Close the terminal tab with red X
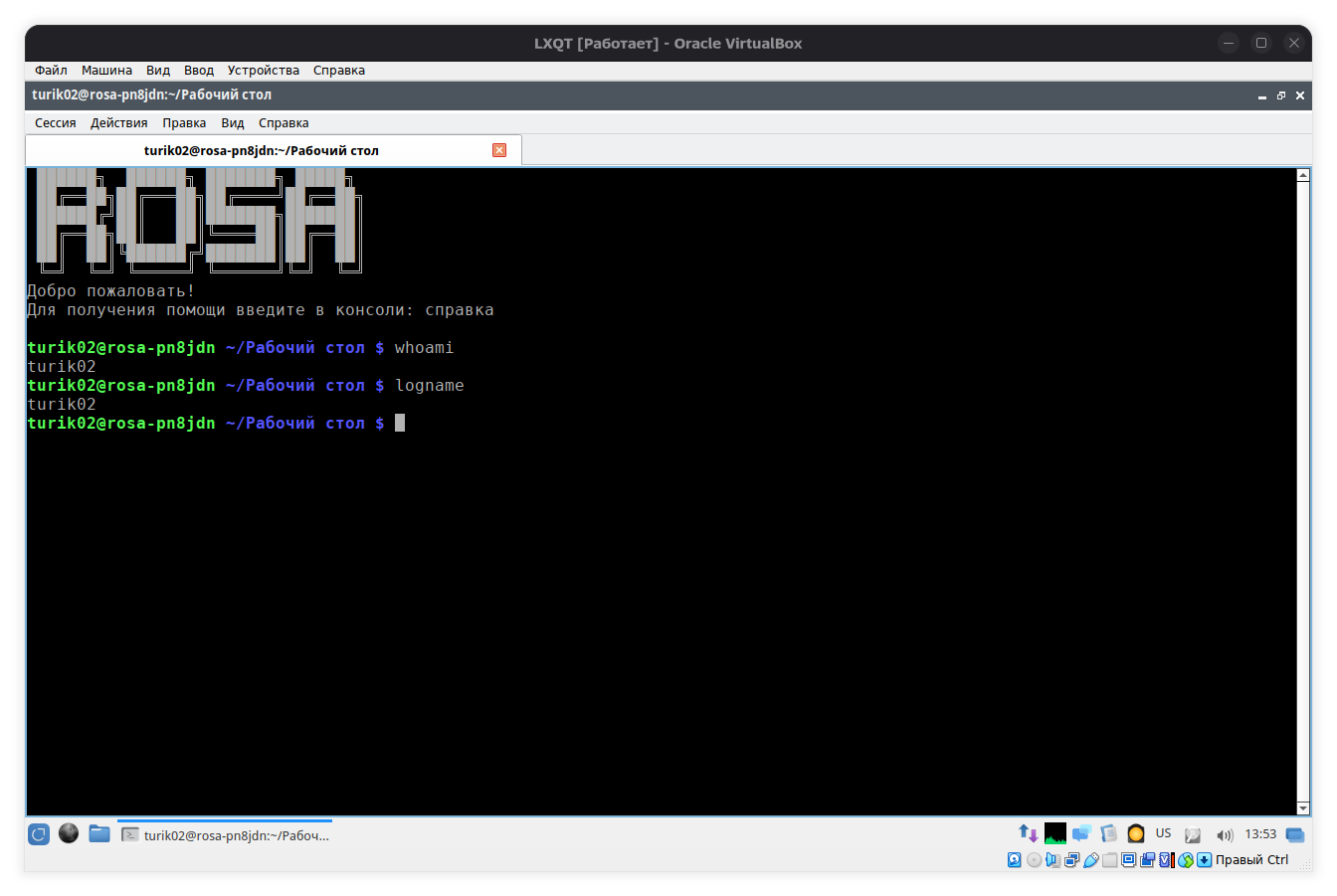This screenshot has width=1337, height=896. [x=499, y=150]
